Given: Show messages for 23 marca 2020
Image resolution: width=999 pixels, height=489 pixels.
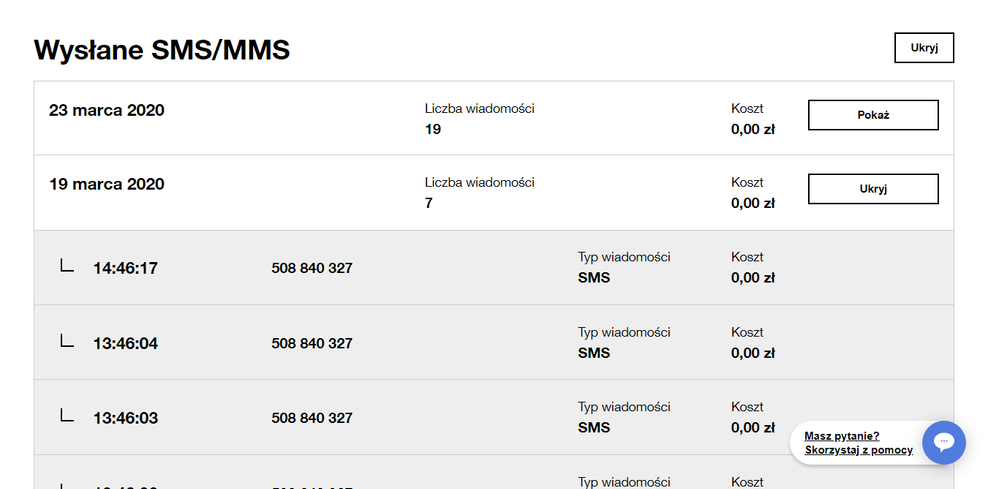Looking at the screenshot, I should (x=873, y=115).
